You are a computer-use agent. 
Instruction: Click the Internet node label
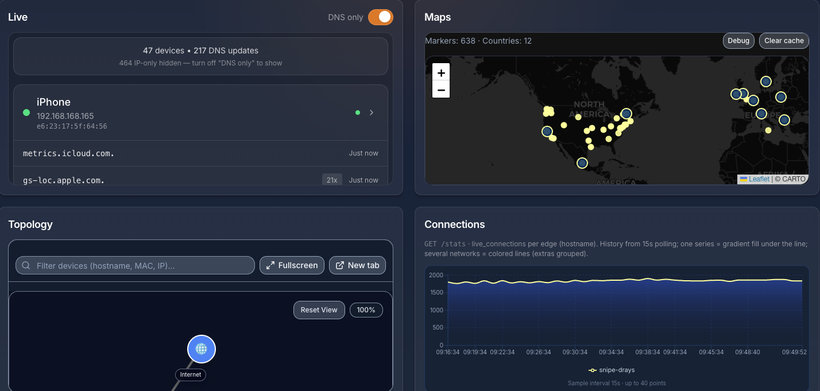[190, 375]
